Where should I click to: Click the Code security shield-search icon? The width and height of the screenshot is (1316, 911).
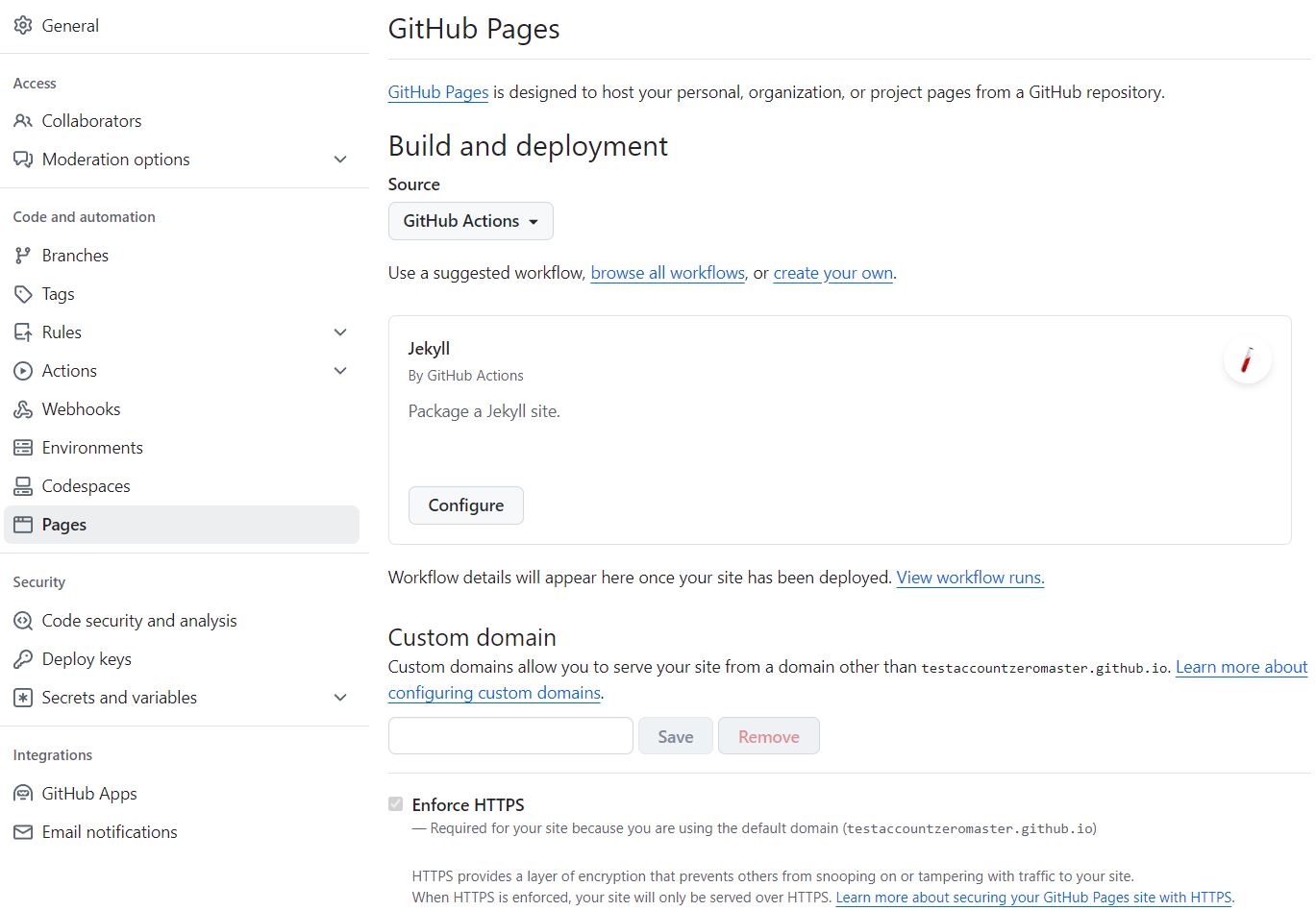point(23,621)
